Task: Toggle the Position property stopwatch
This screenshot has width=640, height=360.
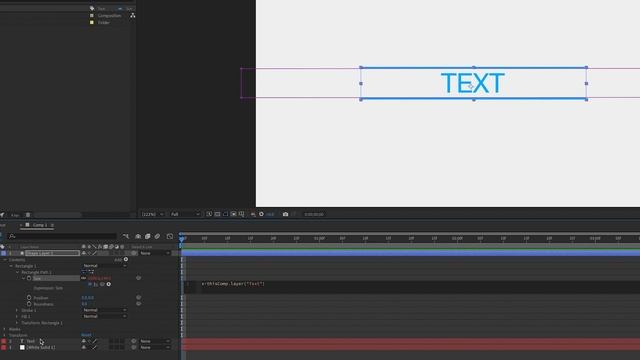Action: tap(29, 298)
